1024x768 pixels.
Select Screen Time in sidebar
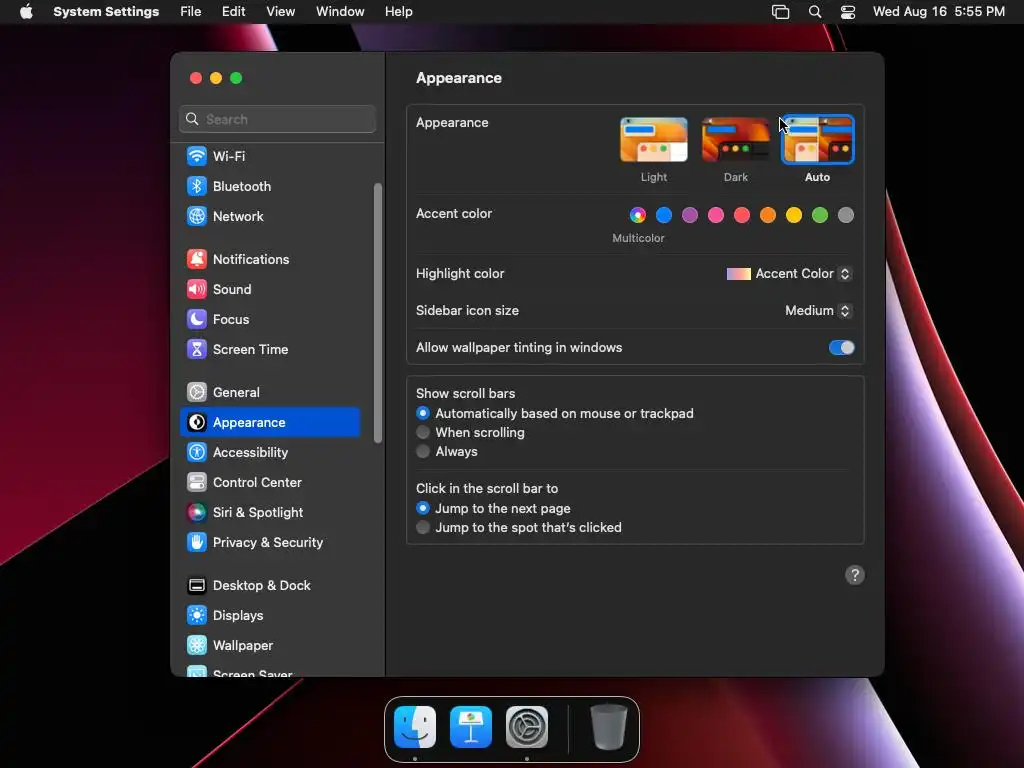[269, 349]
